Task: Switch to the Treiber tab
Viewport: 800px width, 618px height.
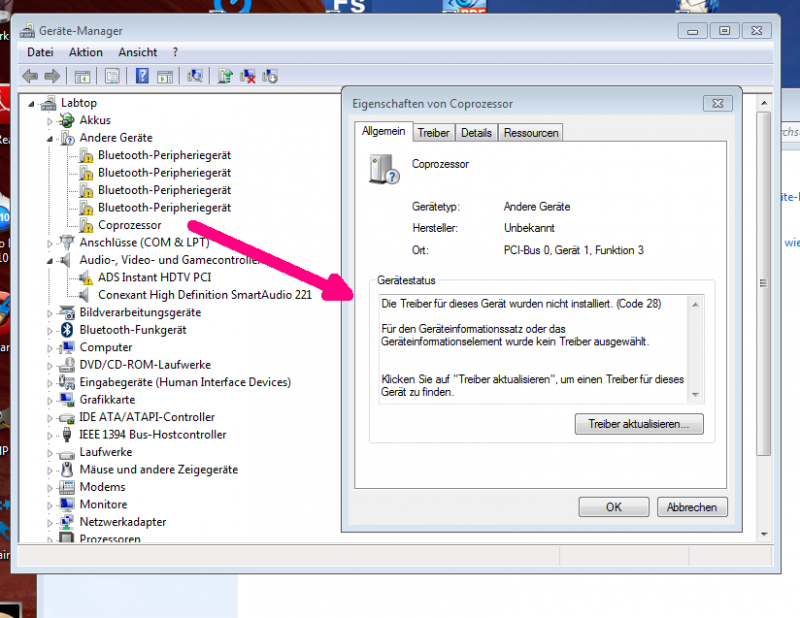Action: (433, 132)
